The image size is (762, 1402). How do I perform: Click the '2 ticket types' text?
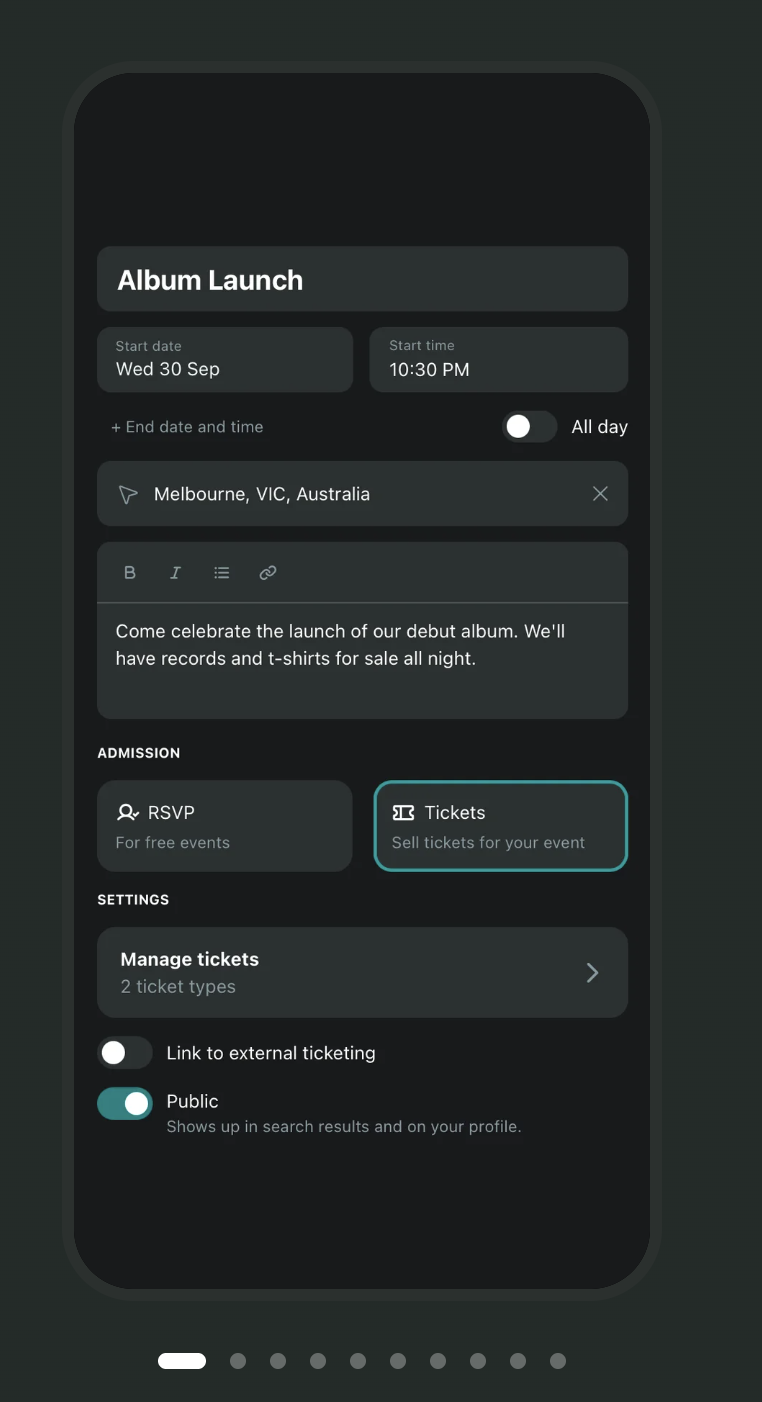tap(178, 987)
